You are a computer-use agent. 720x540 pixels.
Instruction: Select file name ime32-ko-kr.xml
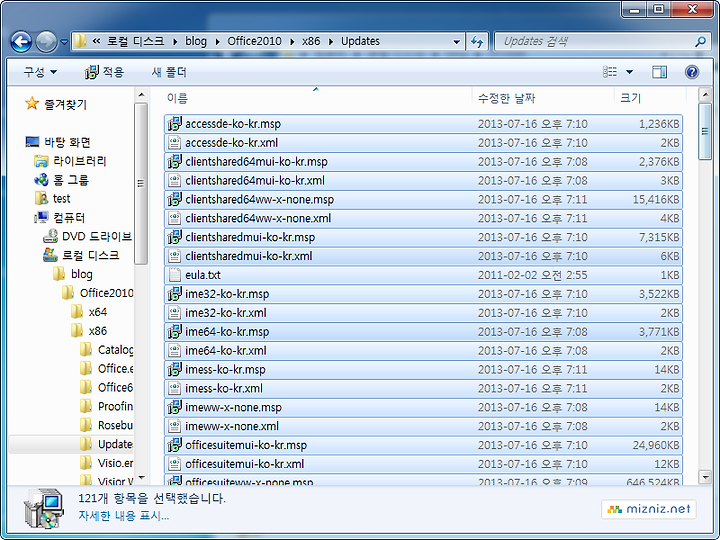pos(226,313)
